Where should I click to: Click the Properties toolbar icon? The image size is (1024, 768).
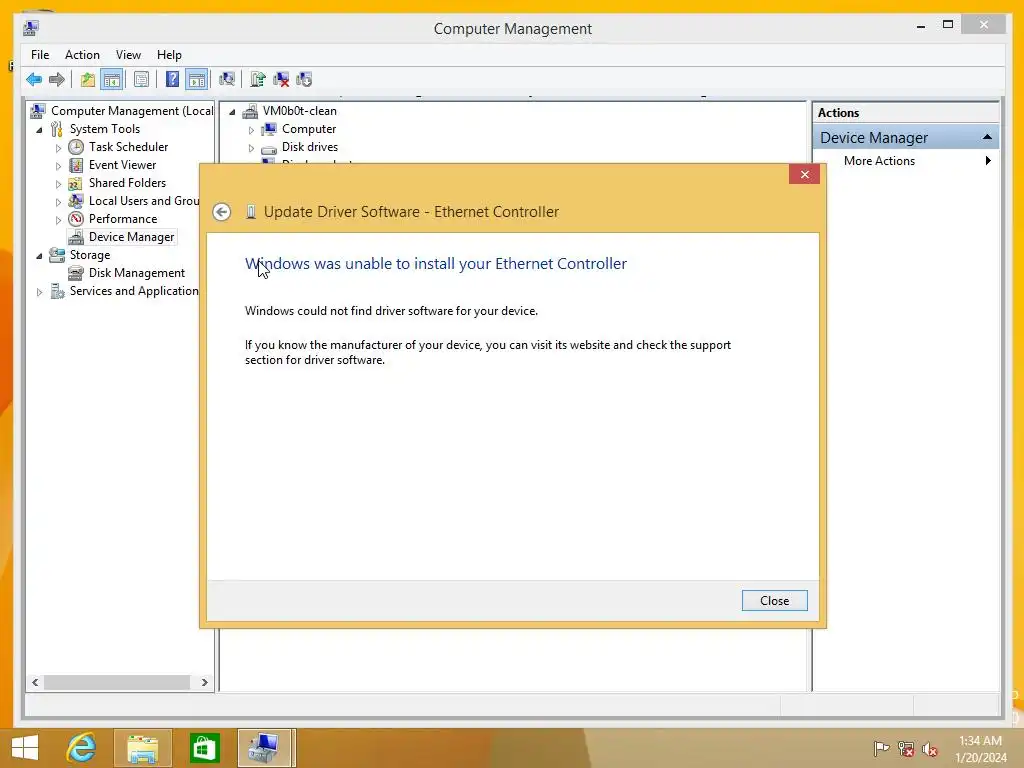141,80
